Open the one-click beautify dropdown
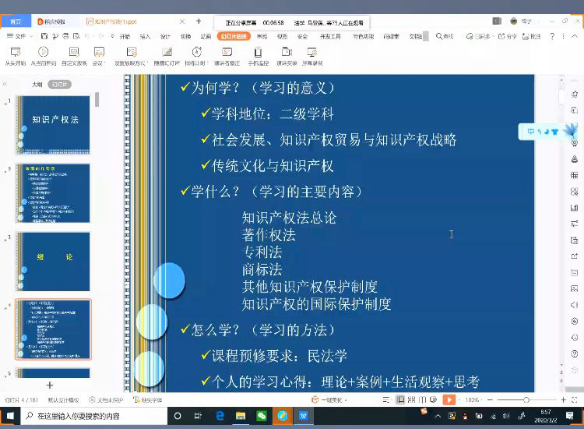This screenshot has height=429, width=584. tap(330, 400)
